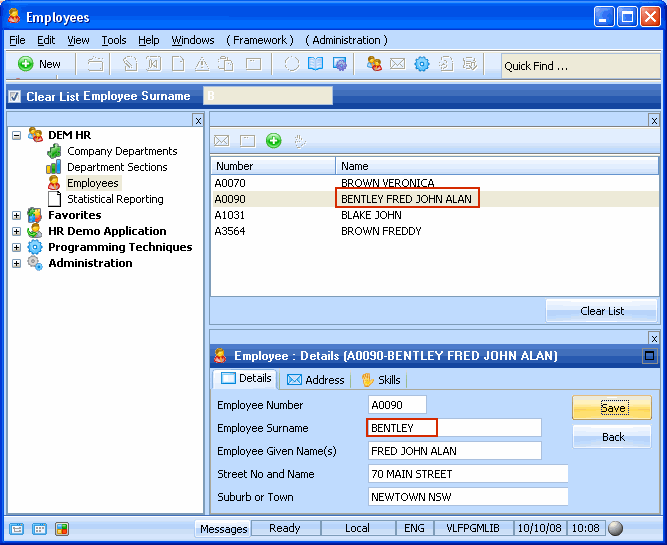
Task: Click the envelope icon above the employee list
Action: (221, 140)
